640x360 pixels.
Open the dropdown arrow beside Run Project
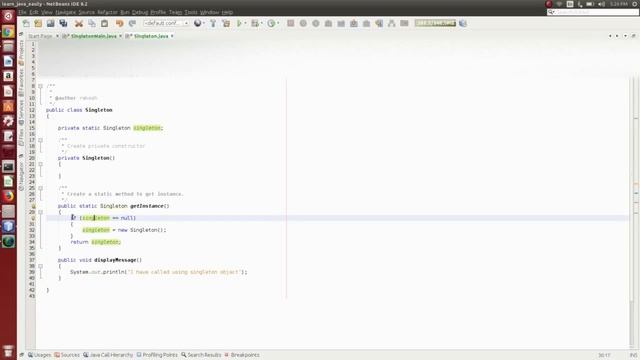(245, 23)
